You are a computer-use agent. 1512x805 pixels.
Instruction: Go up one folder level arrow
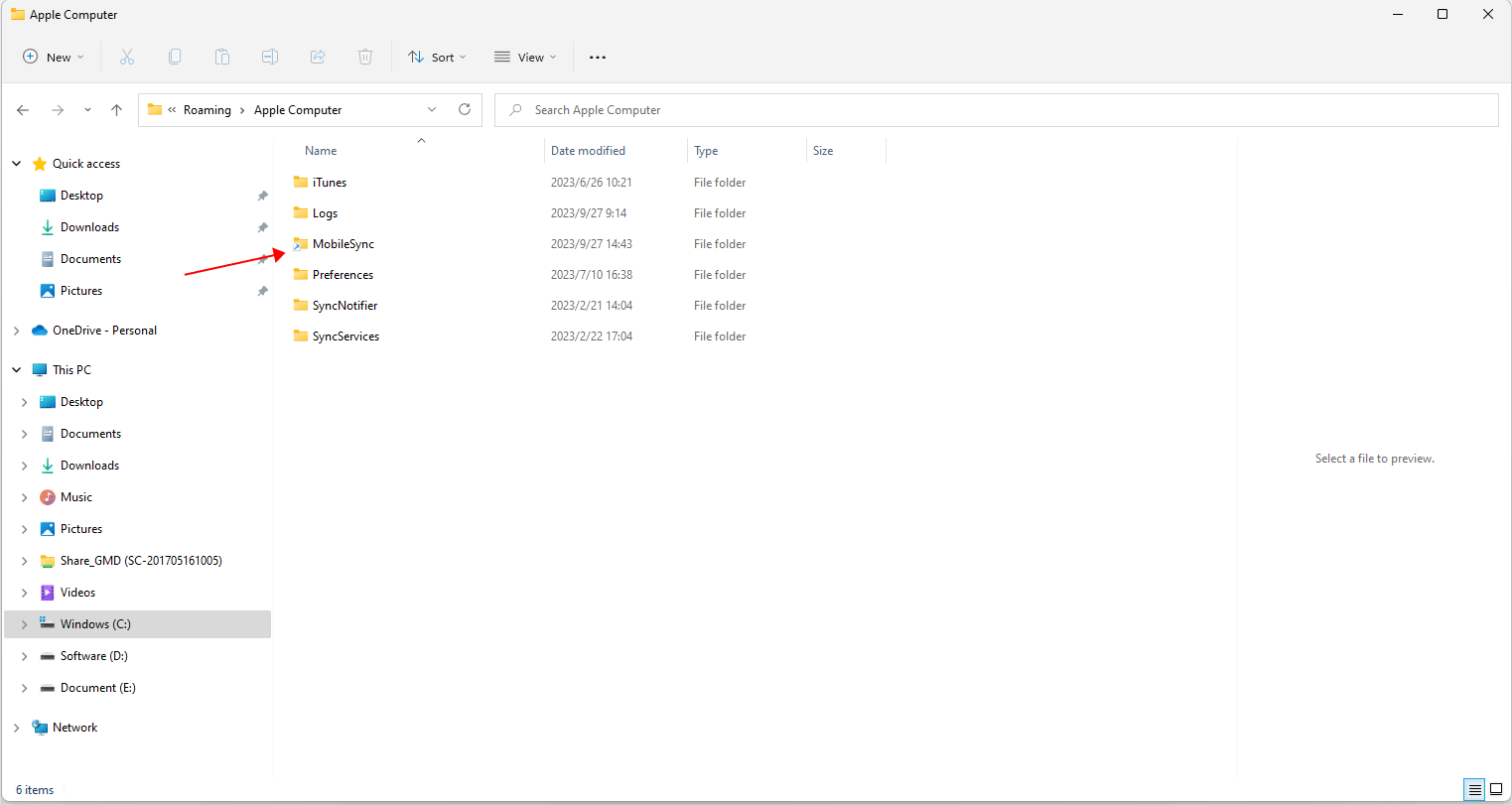[x=117, y=110]
